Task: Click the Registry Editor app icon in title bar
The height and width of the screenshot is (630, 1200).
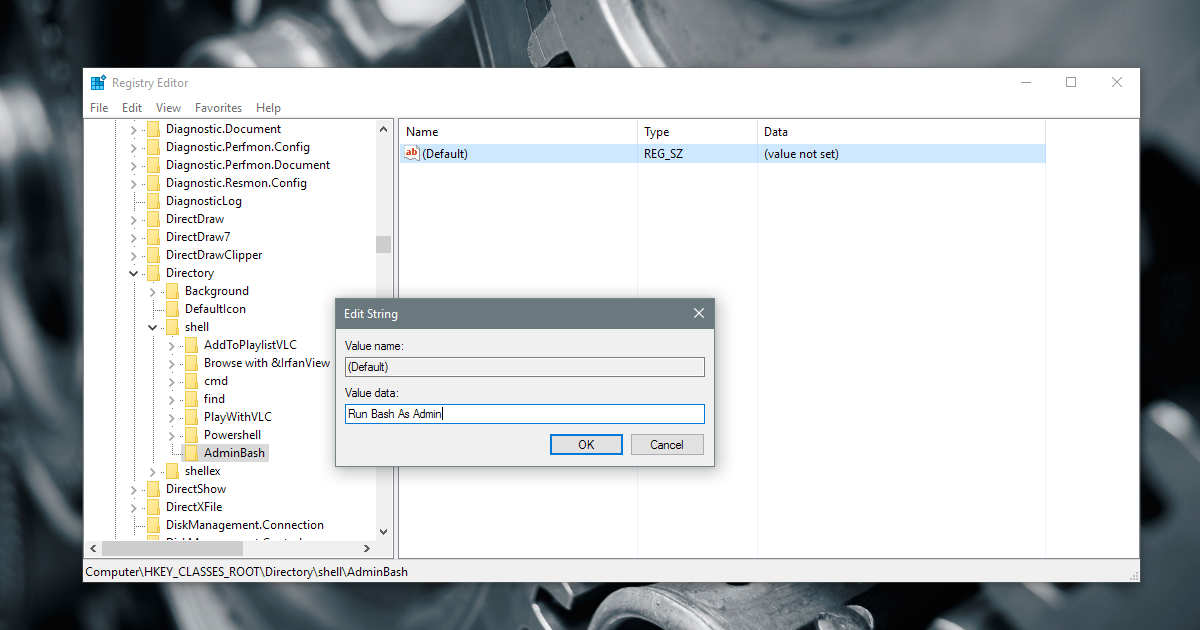Action: tap(98, 83)
